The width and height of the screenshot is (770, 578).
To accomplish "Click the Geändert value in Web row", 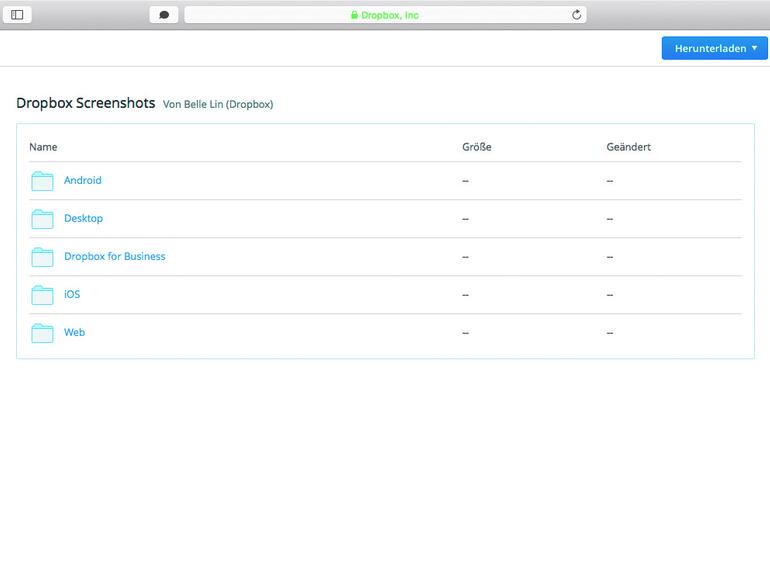I will coord(609,333).
